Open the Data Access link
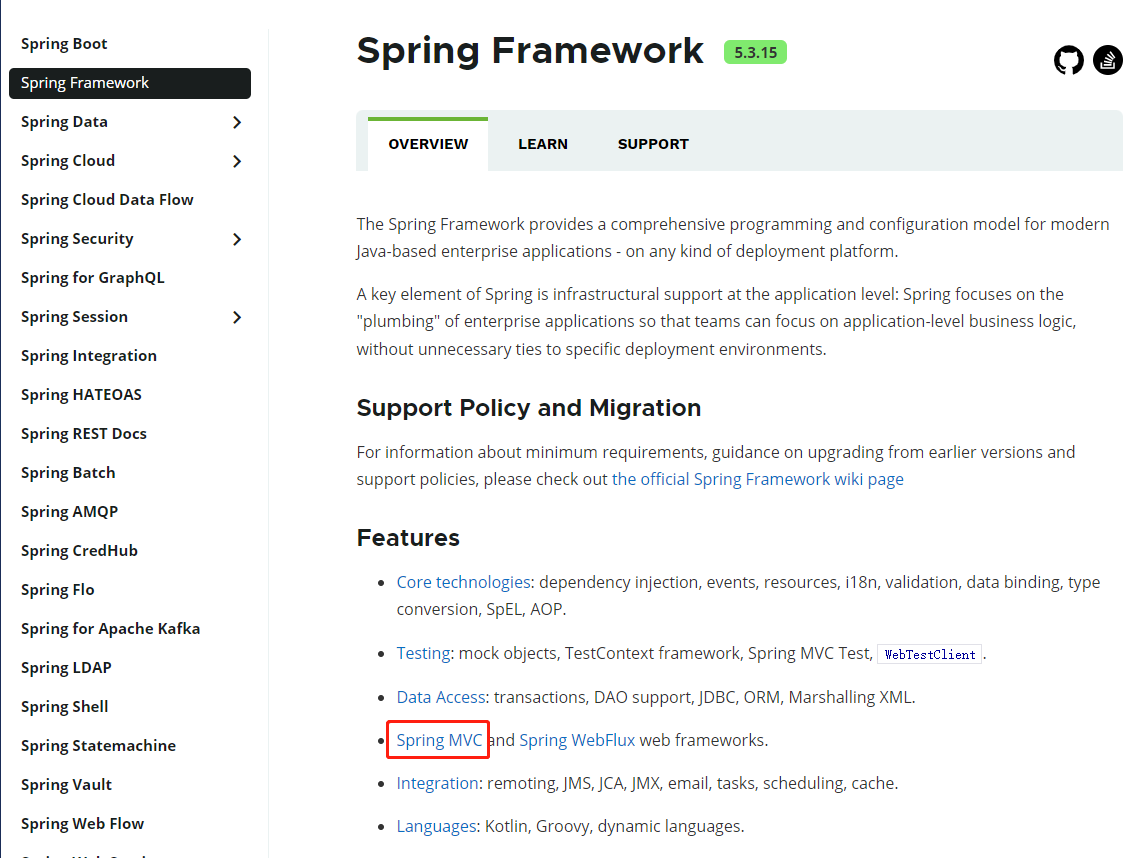The width and height of the screenshot is (1141, 858). pyautogui.click(x=441, y=697)
